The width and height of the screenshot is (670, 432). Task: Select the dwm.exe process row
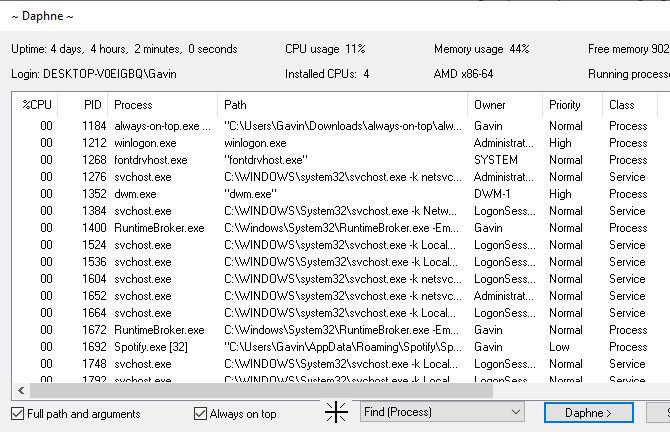click(x=135, y=194)
